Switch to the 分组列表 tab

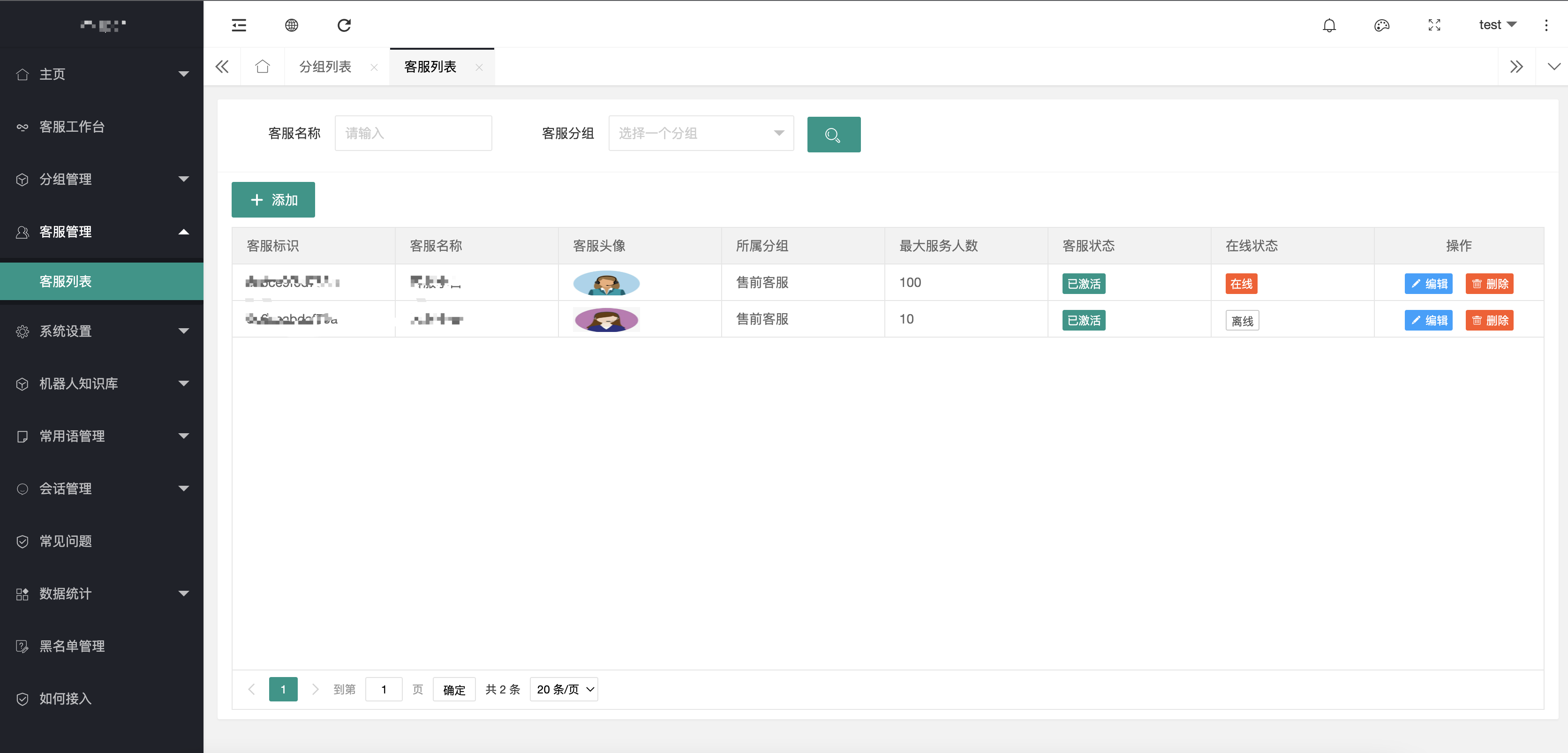click(325, 67)
